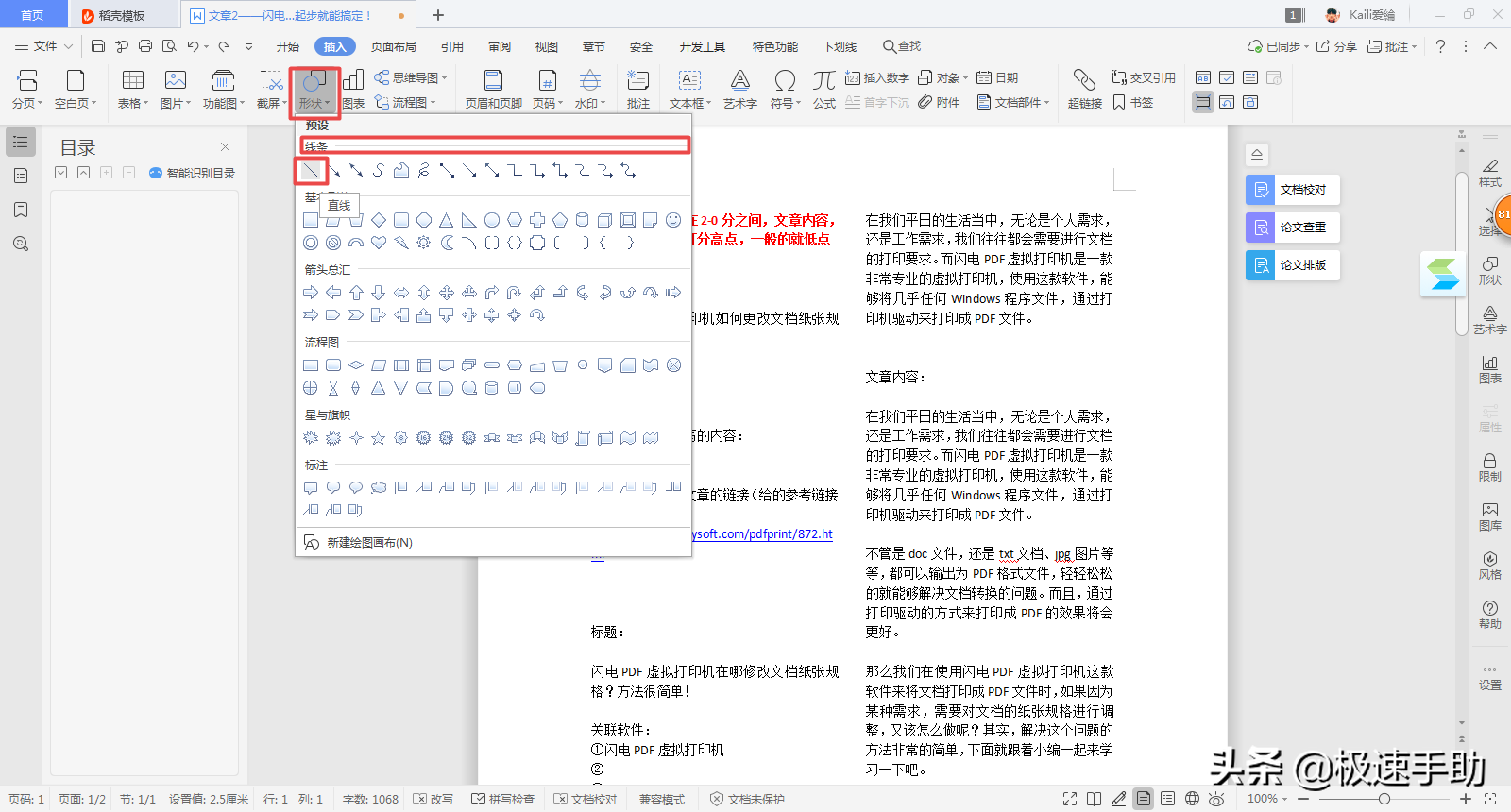
Task: Click the 查找 search button
Action: 902,46
